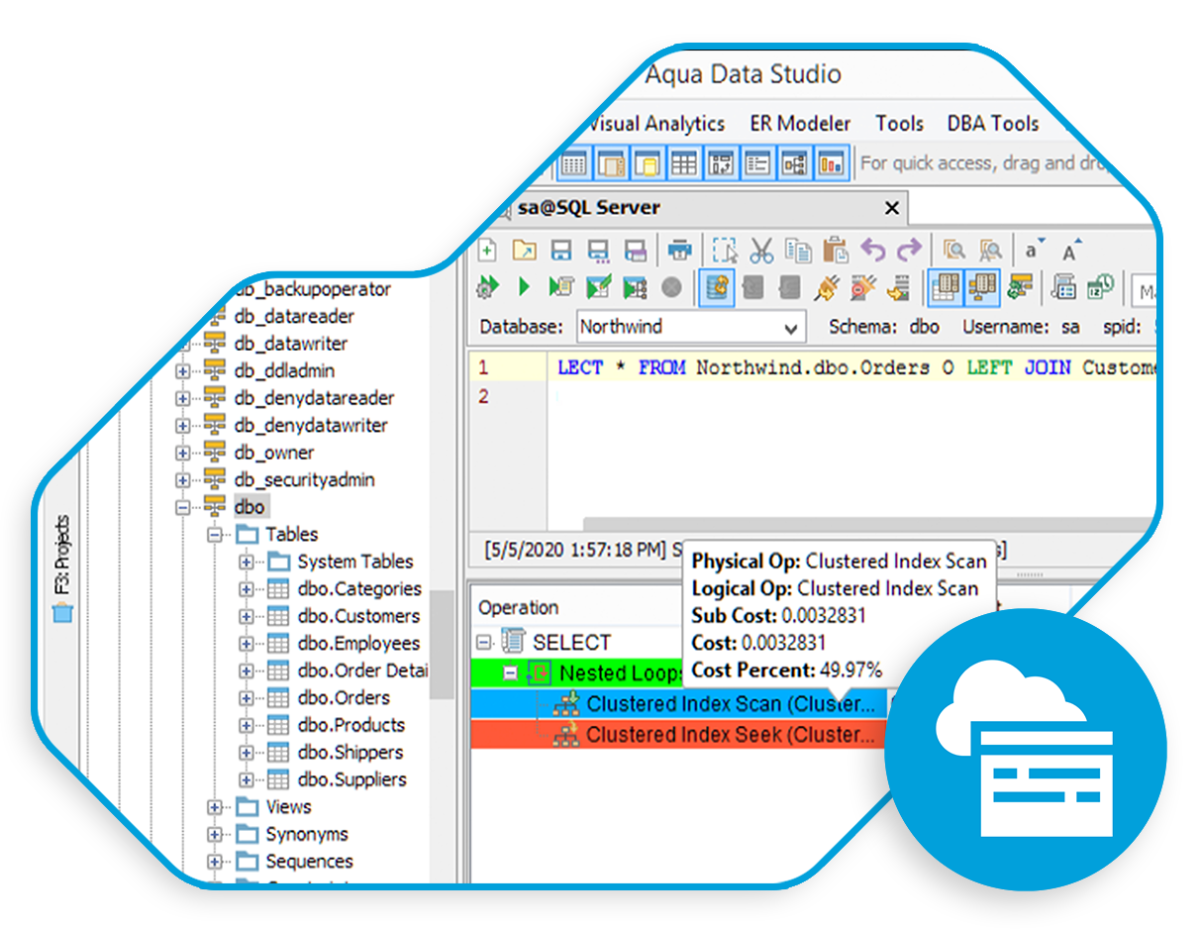Expand the dbo.Orders table node

[x=246, y=698]
